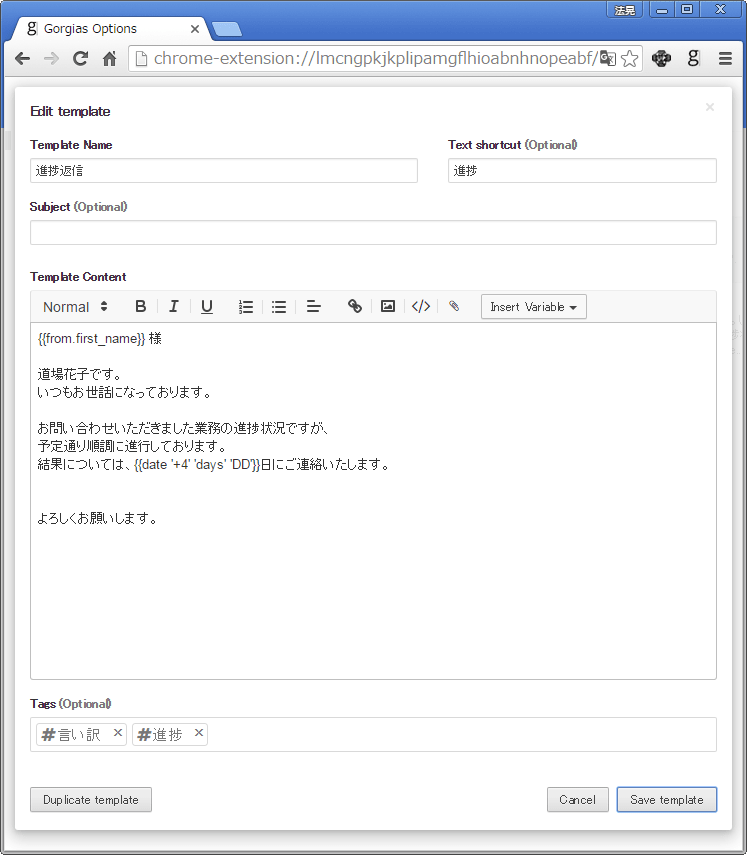Open the Chrome hamburger menu
Image resolution: width=747 pixels, height=855 pixels.
tap(725, 59)
